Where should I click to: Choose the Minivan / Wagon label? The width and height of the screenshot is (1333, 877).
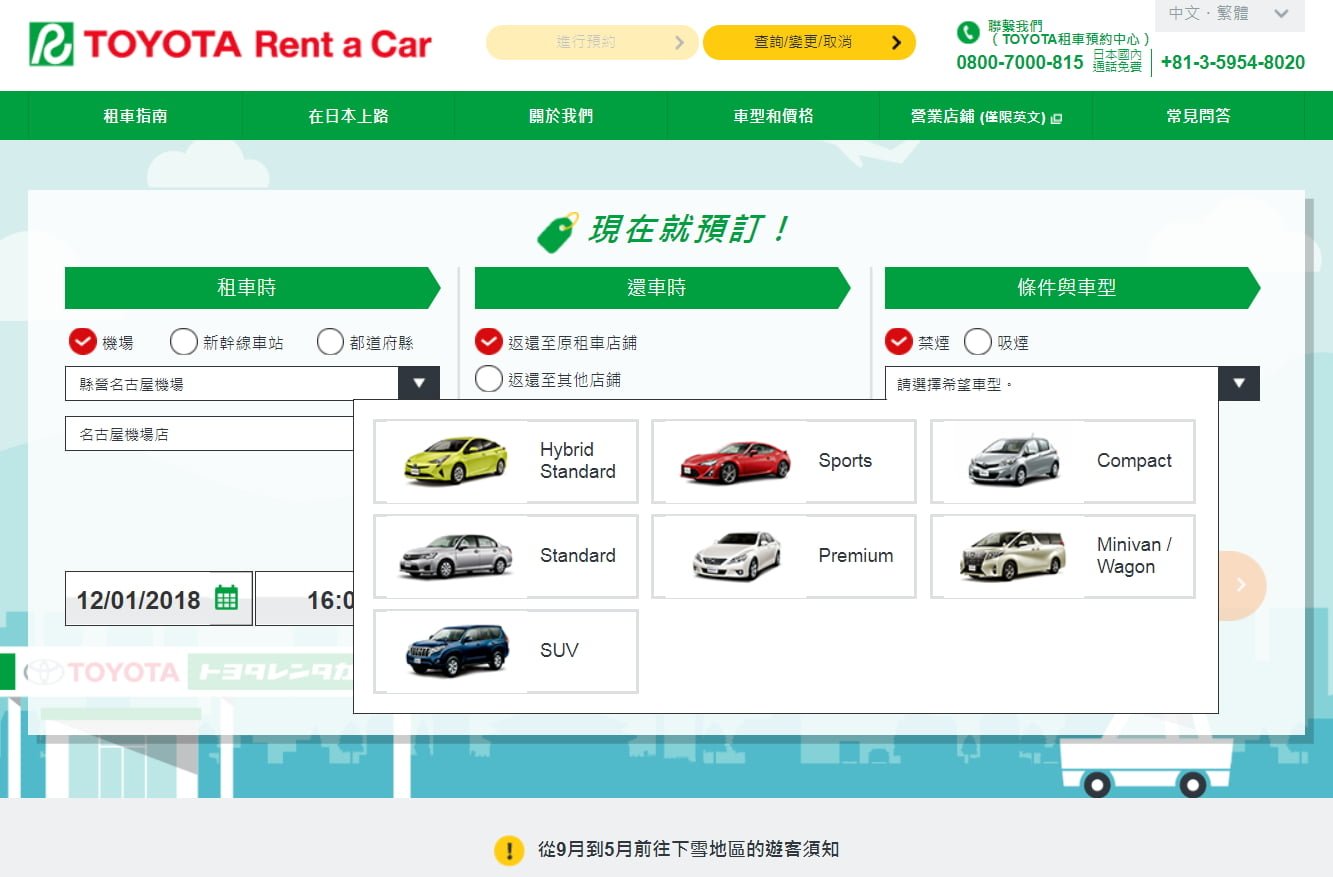point(1134,555)
